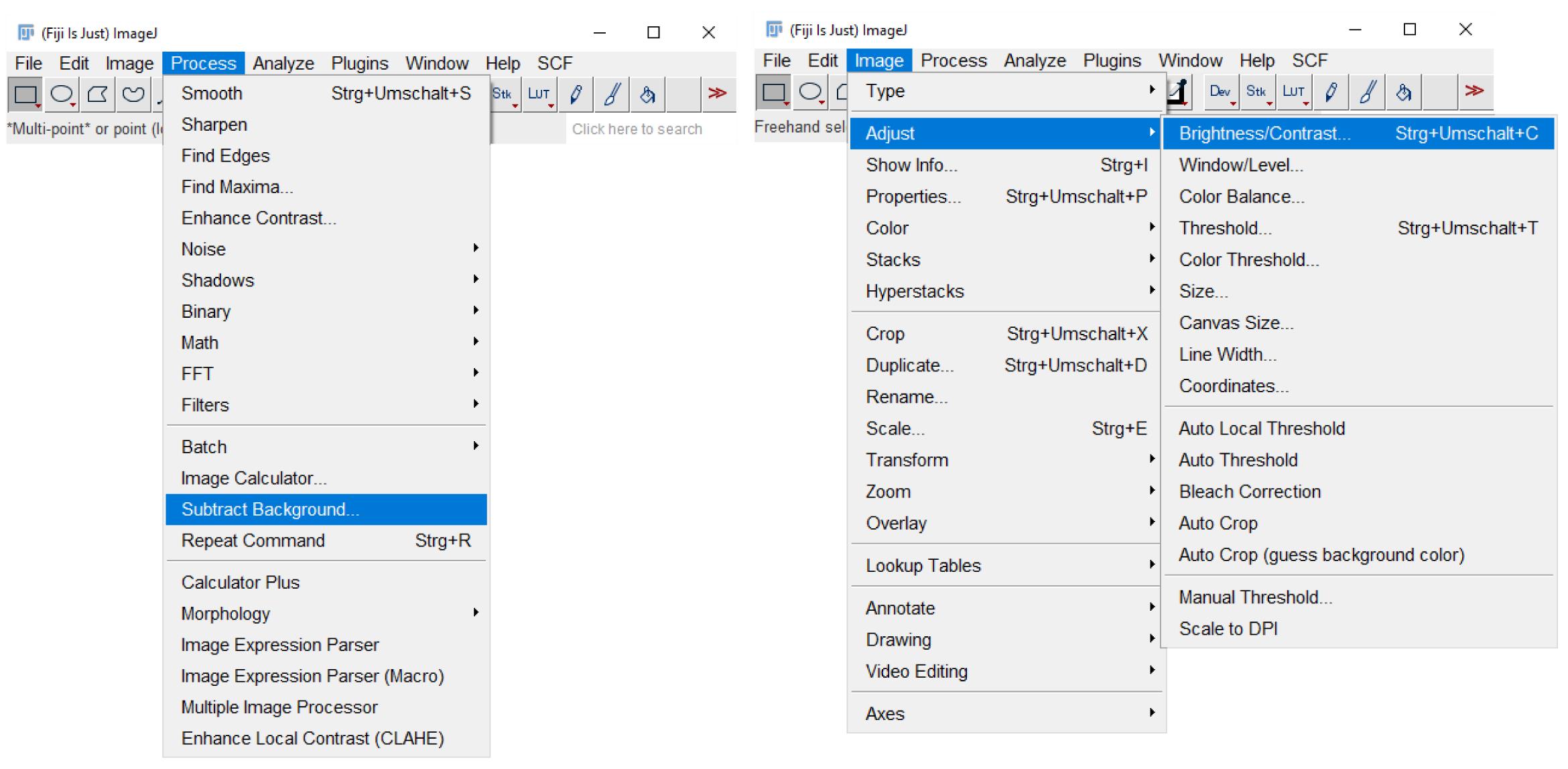Viewport: 1568px width, 769px height.
Task: Expand the Stacks submenu
Action: tap(1005, 259)
